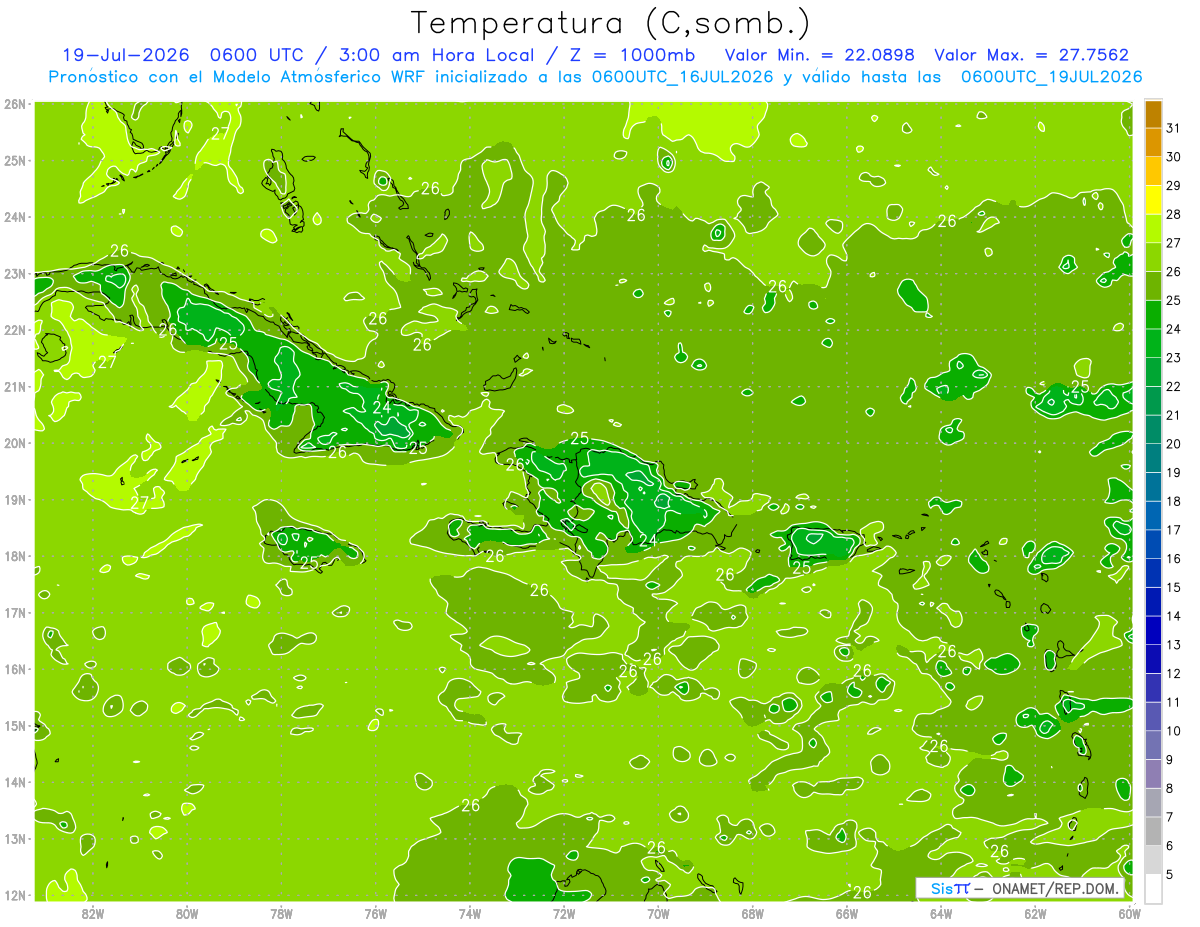The image size is (1200, 927).
Task: Click the "70W" longitude label
Action: 658,913
